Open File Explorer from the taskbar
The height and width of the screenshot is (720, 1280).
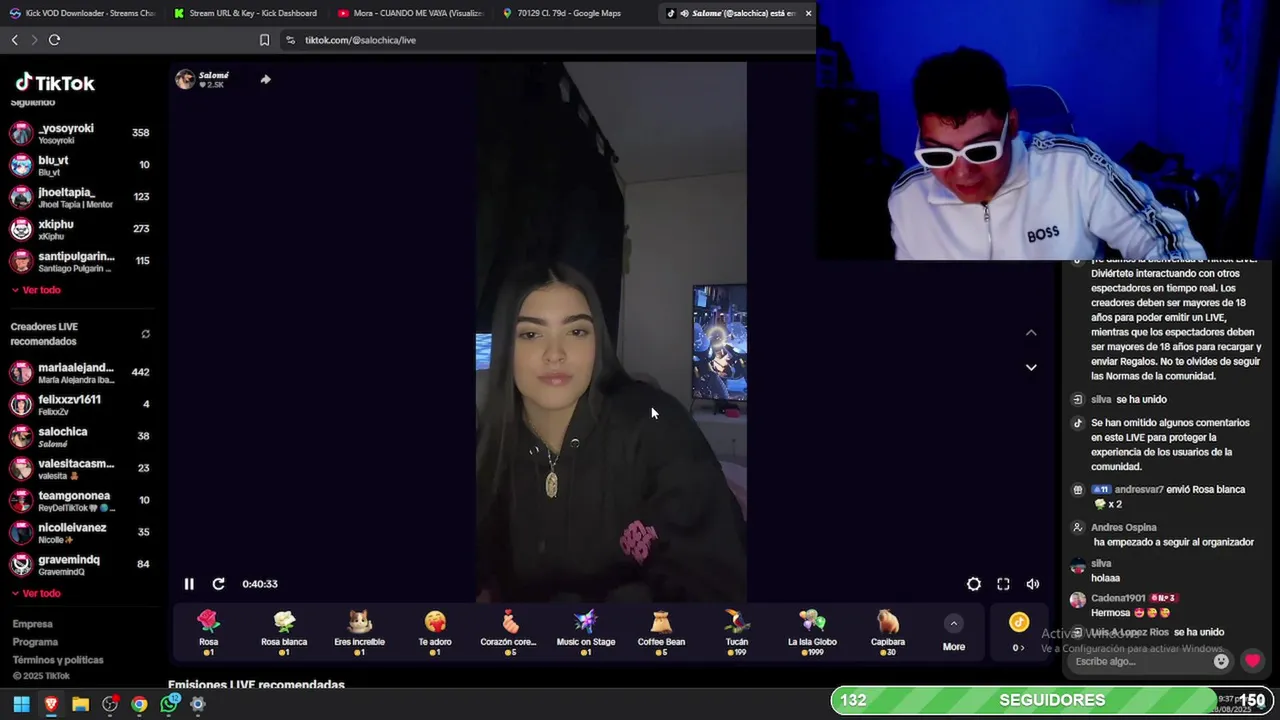(80, 704)
